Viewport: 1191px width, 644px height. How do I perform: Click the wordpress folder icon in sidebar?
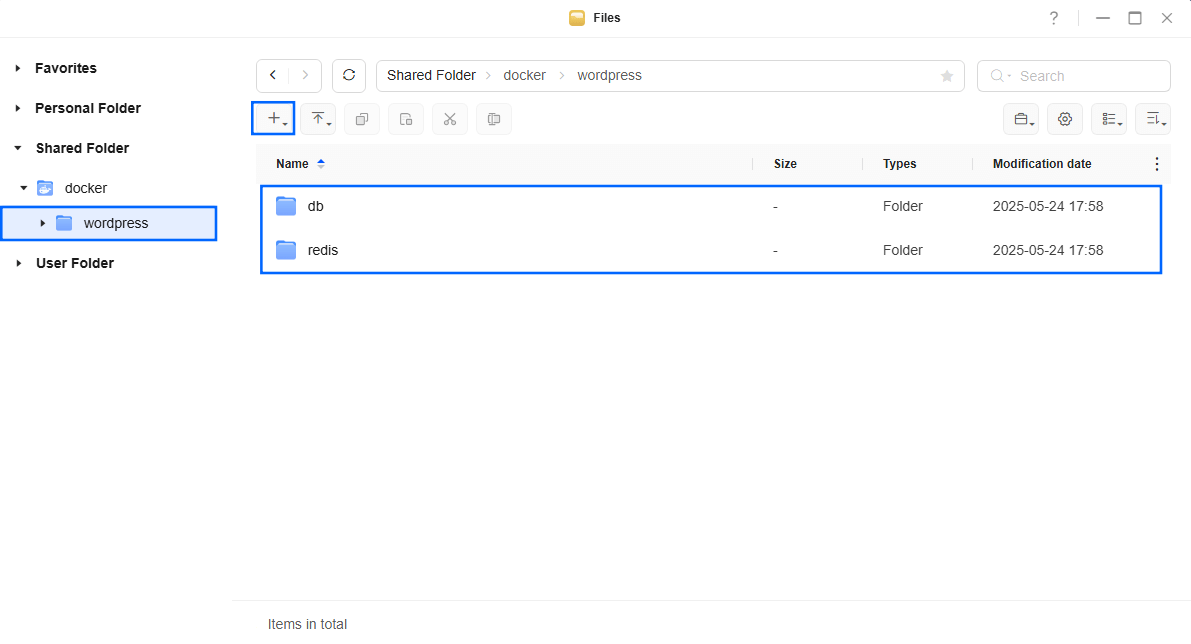(x=65, y=223)
